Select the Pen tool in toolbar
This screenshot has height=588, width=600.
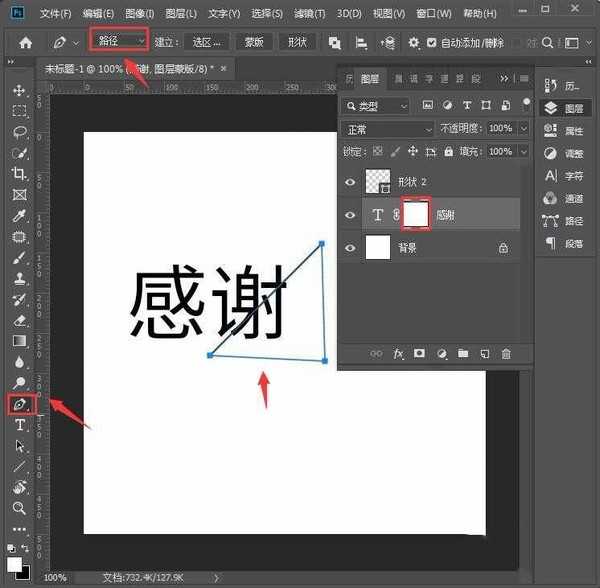tap(18, 404)
